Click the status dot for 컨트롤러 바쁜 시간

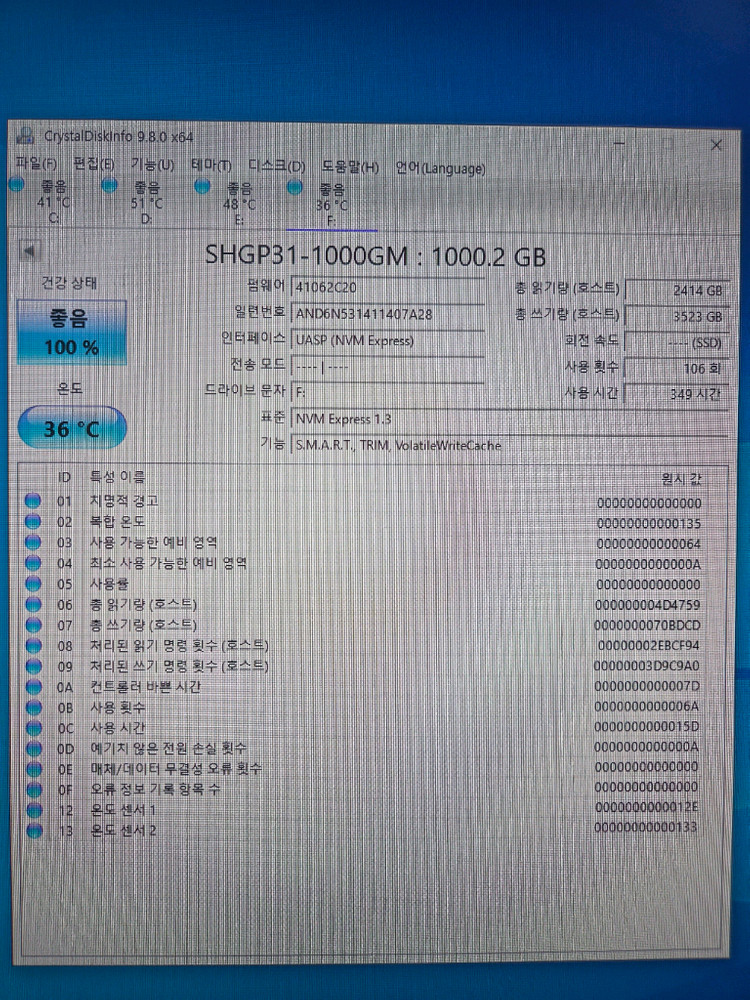[33, 687]
